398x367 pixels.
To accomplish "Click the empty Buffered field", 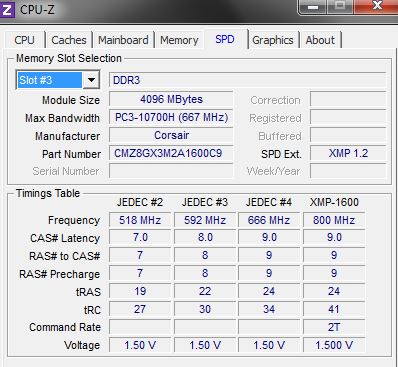I will [x=348, y=135].
